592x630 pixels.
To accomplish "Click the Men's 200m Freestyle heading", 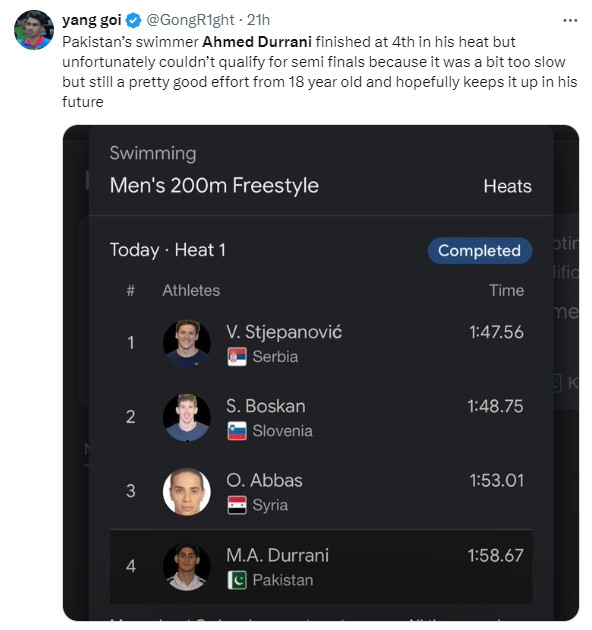I will coord(214,186).
